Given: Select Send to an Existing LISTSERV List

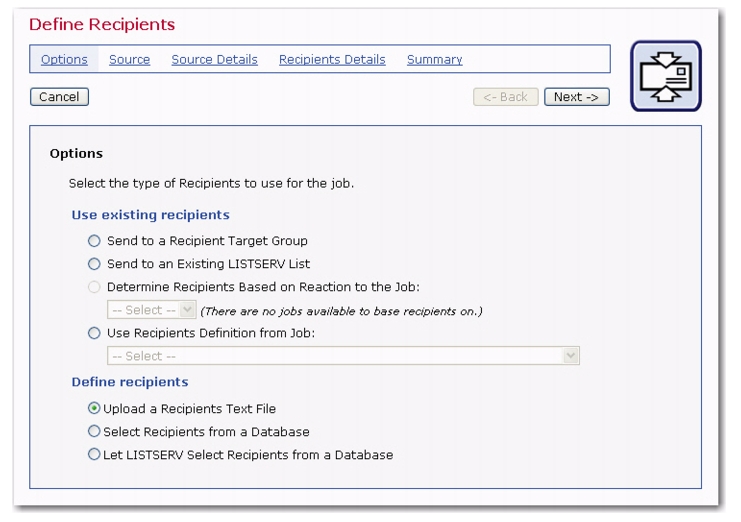Looking at the screenshot, I should [95, 264].
